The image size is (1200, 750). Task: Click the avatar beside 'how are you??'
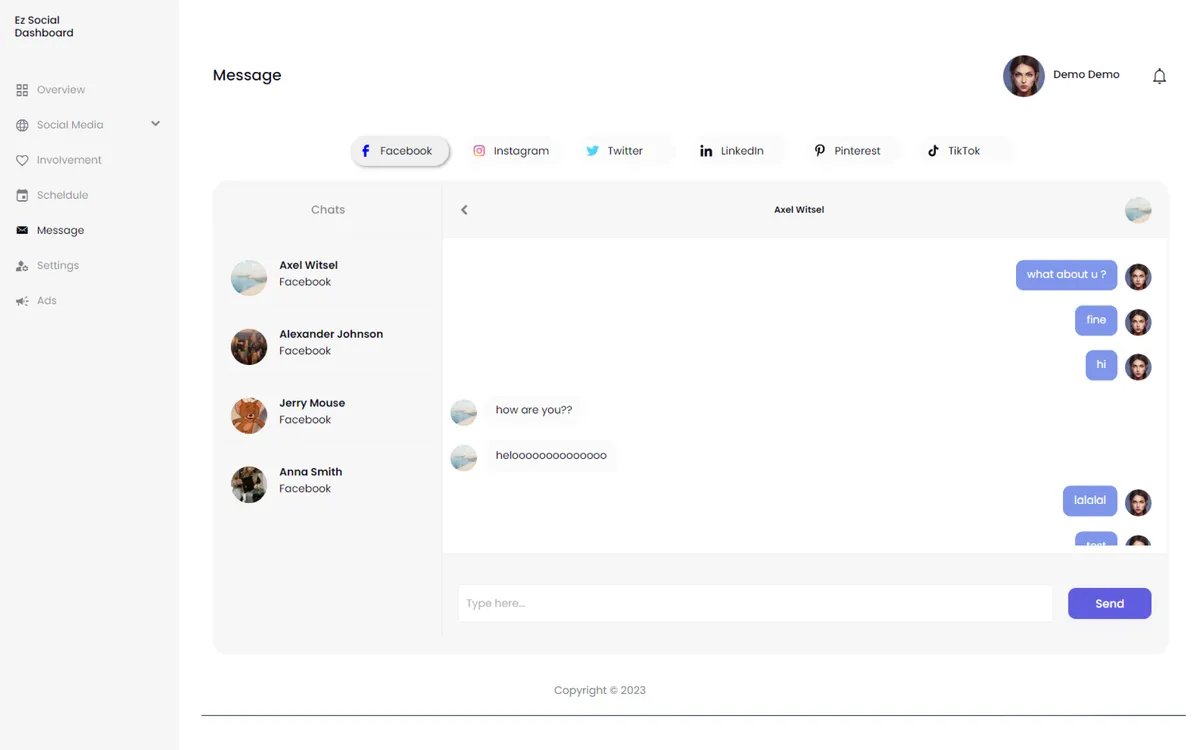coord(464,412)
